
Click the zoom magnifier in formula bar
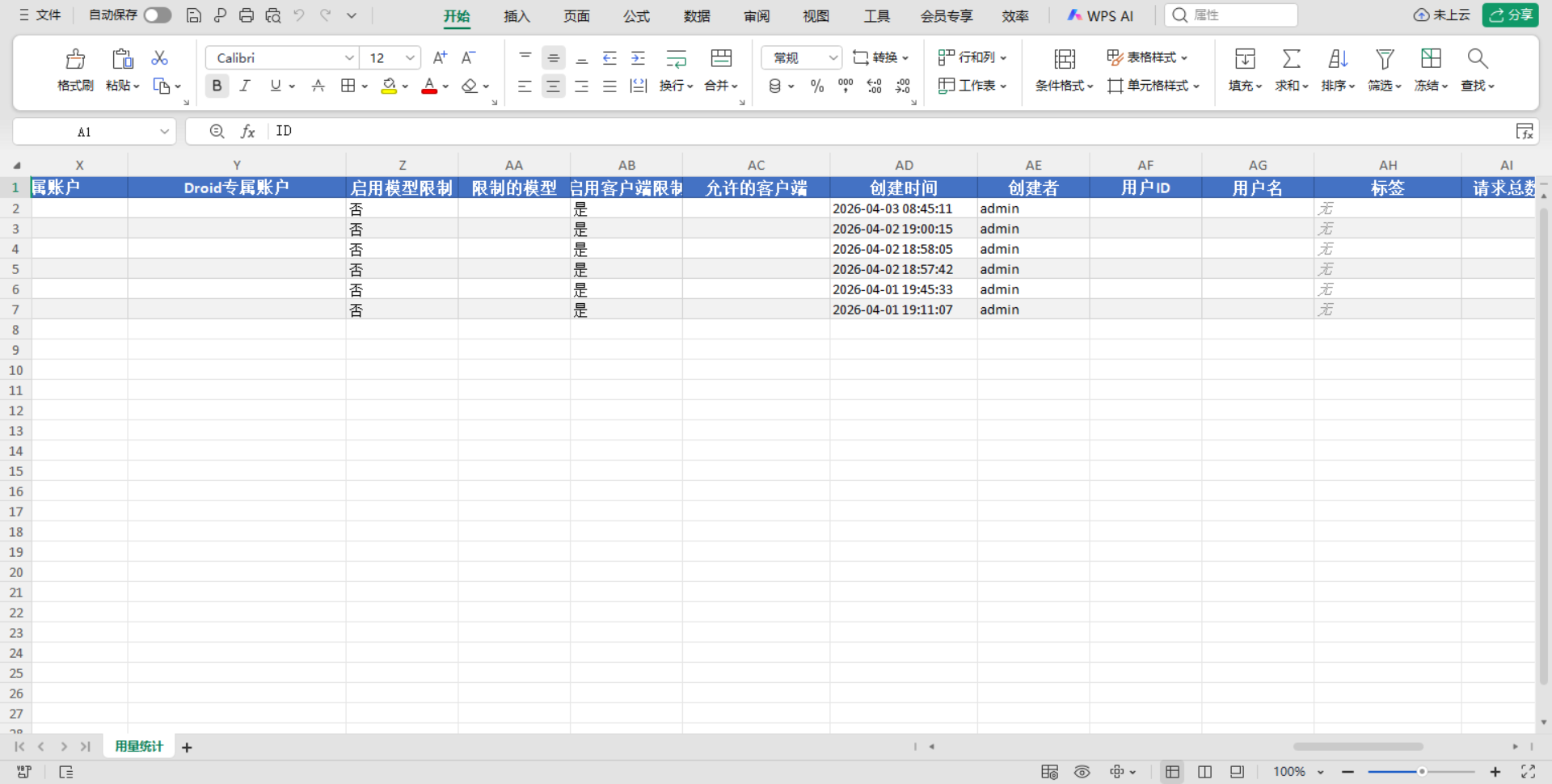(x=217, y=131)
